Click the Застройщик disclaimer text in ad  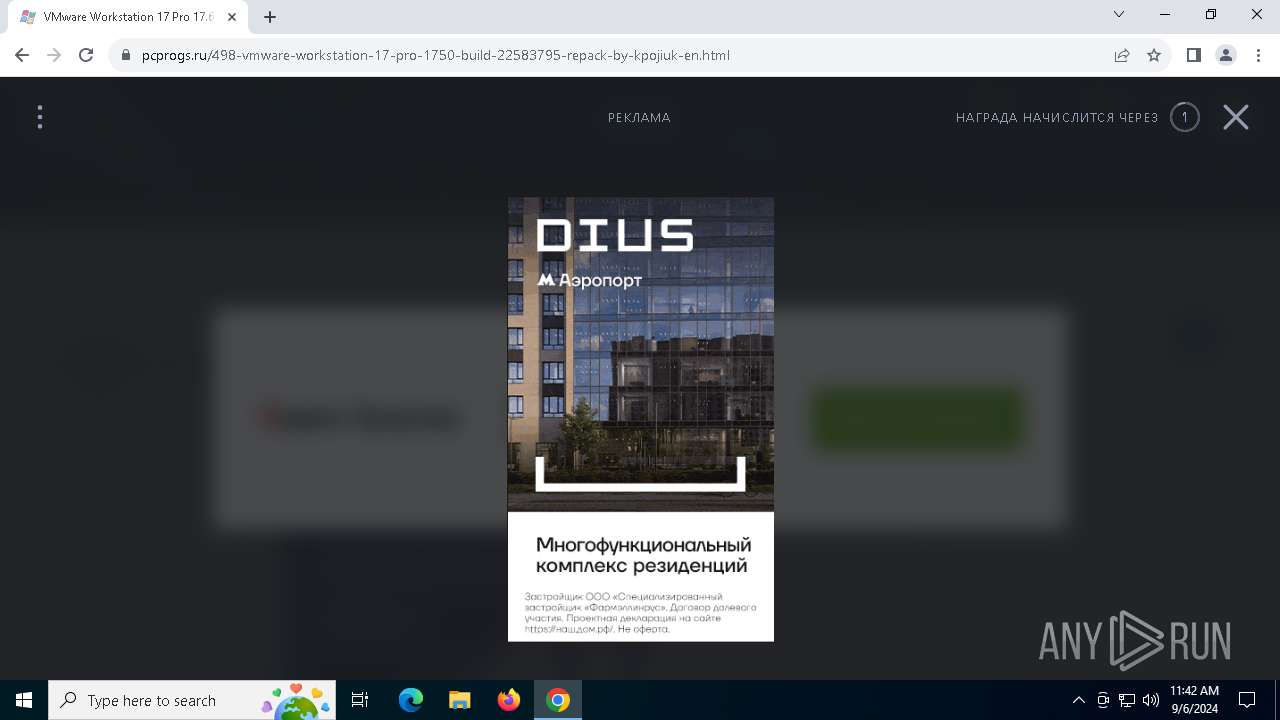[640, 613]
